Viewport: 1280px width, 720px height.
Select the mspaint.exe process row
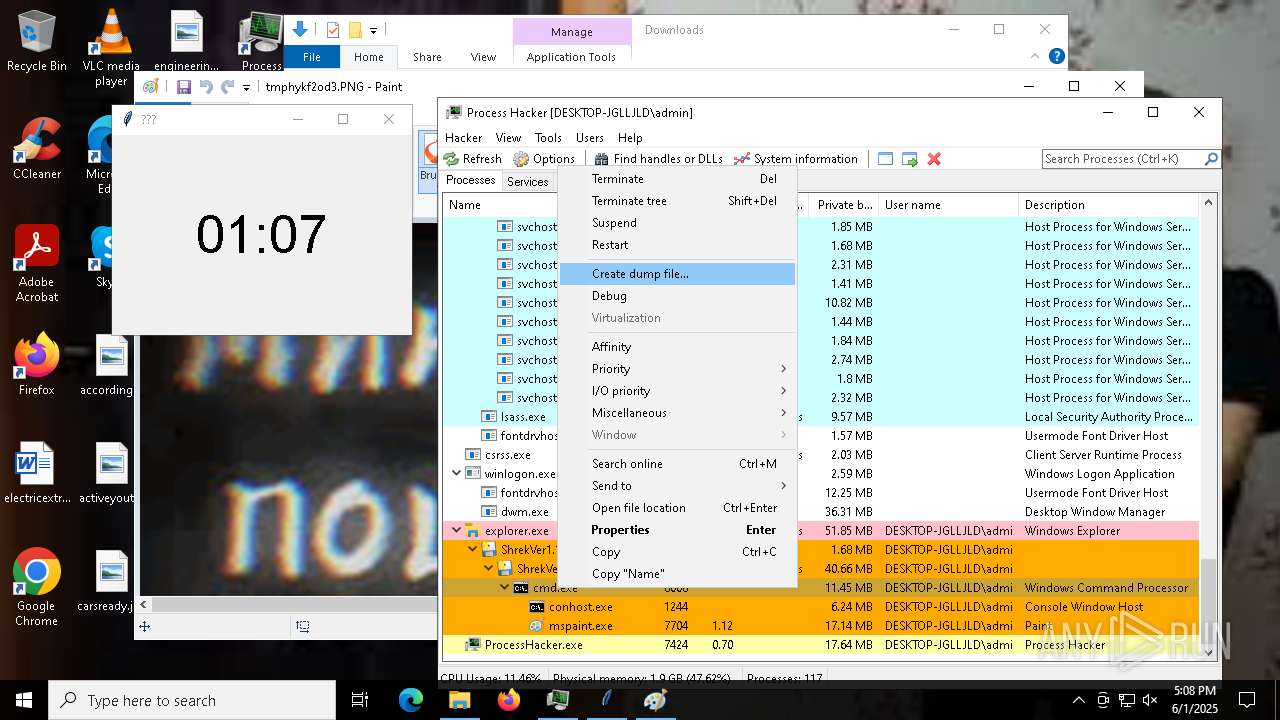tap(821, 626)
